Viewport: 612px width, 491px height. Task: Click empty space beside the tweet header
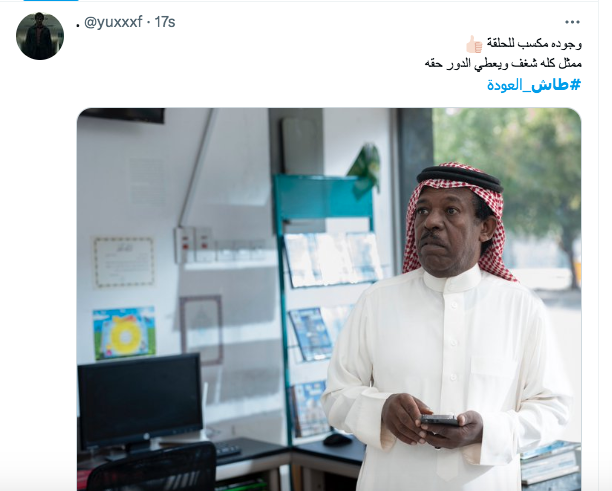tap(351, 22)
